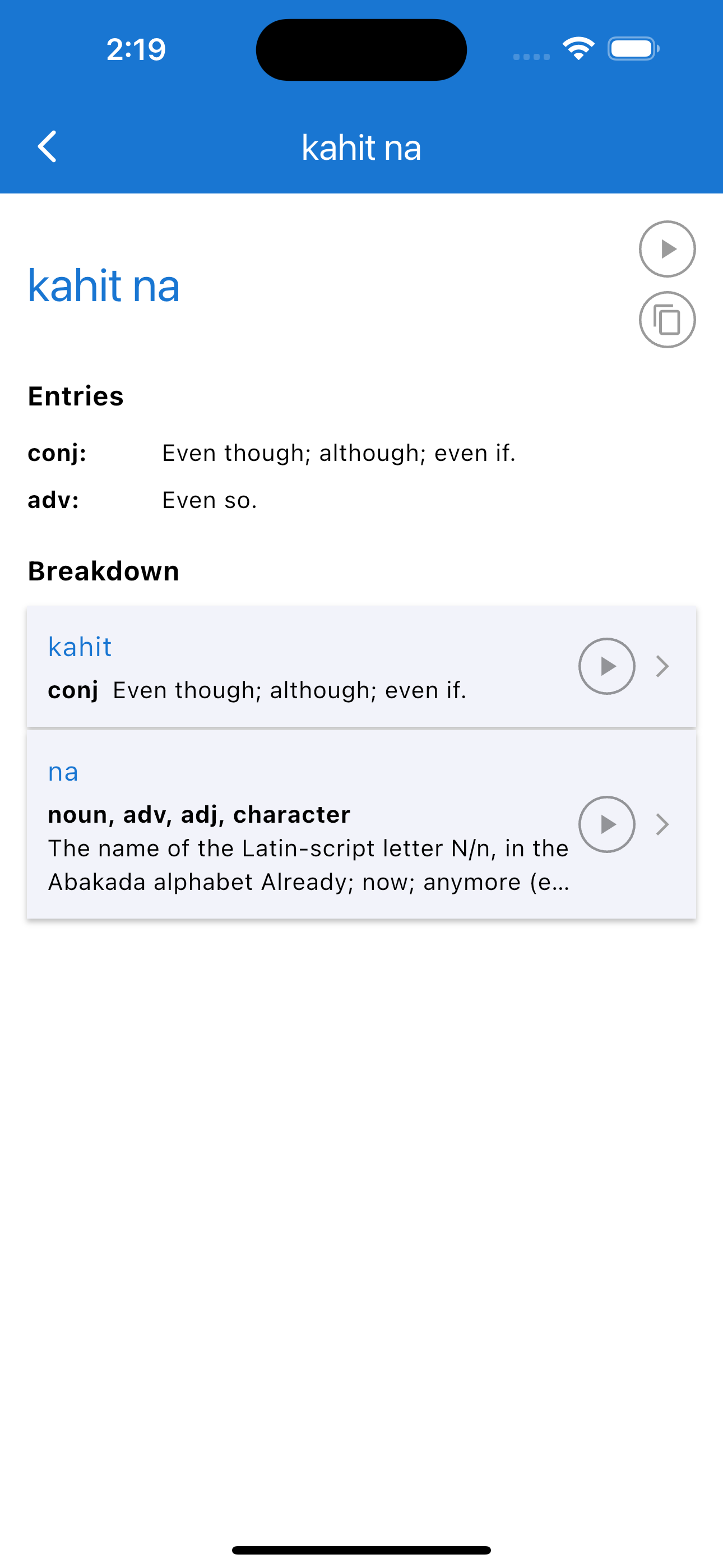Tap the 'noun, adv, adj, character' label

pyautogui.click(x=199, y=814)
